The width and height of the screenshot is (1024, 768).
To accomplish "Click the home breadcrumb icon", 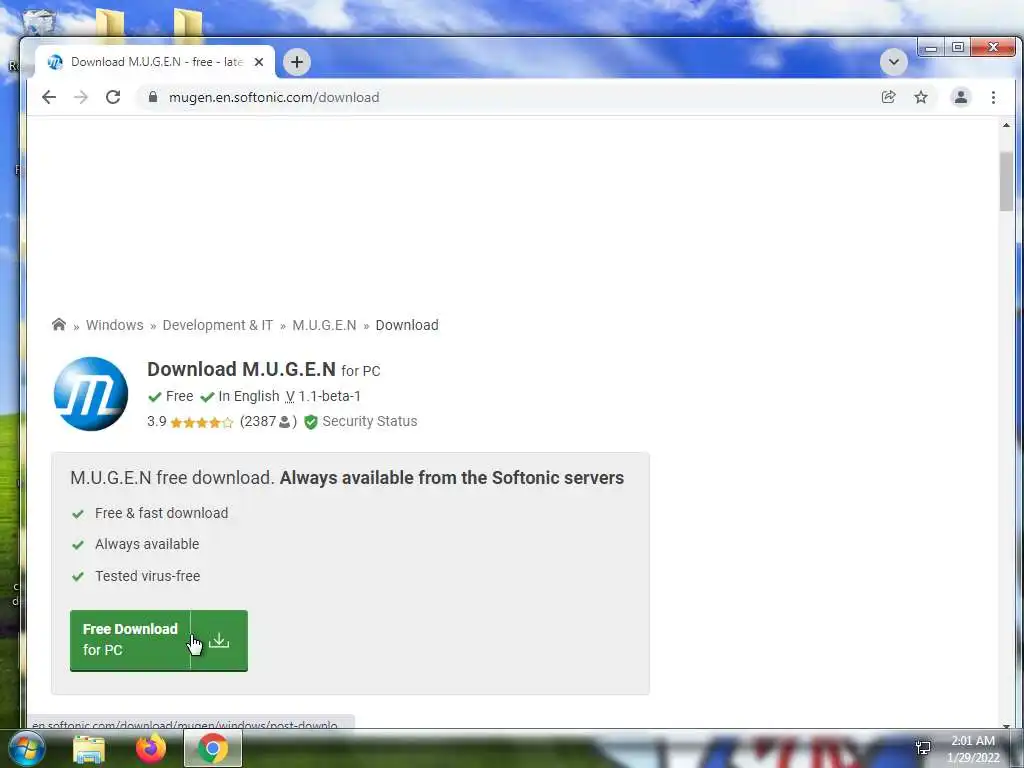I will click(x=59, y=325).
